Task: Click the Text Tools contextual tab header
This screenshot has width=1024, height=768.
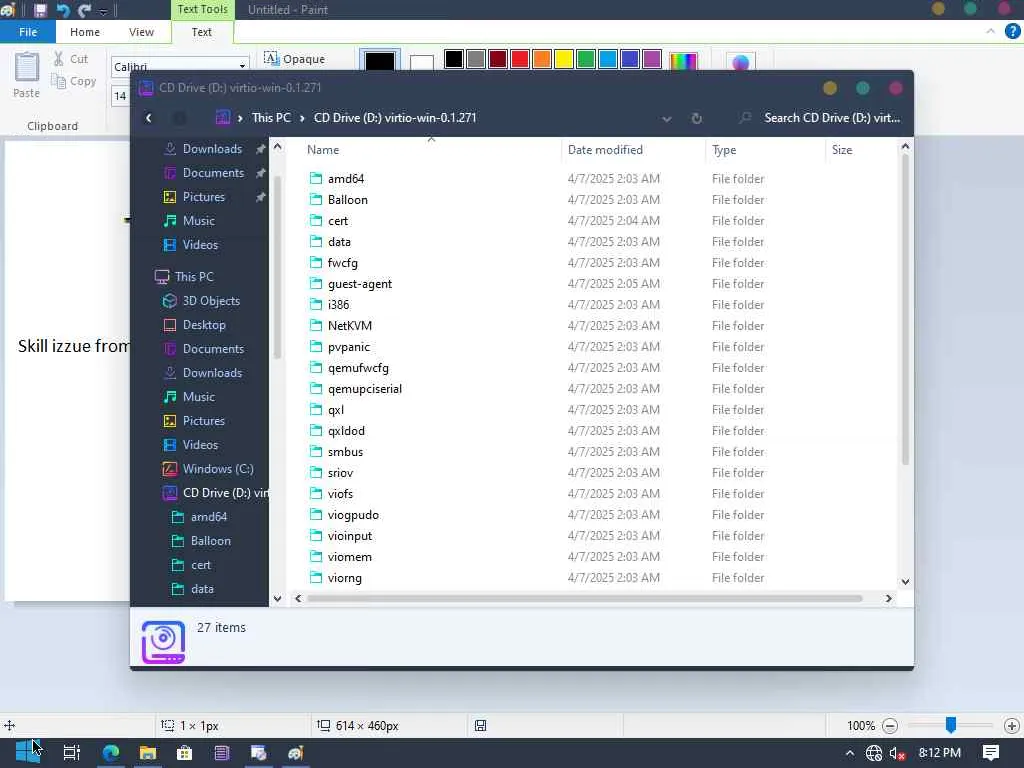Action: [202, 9]
